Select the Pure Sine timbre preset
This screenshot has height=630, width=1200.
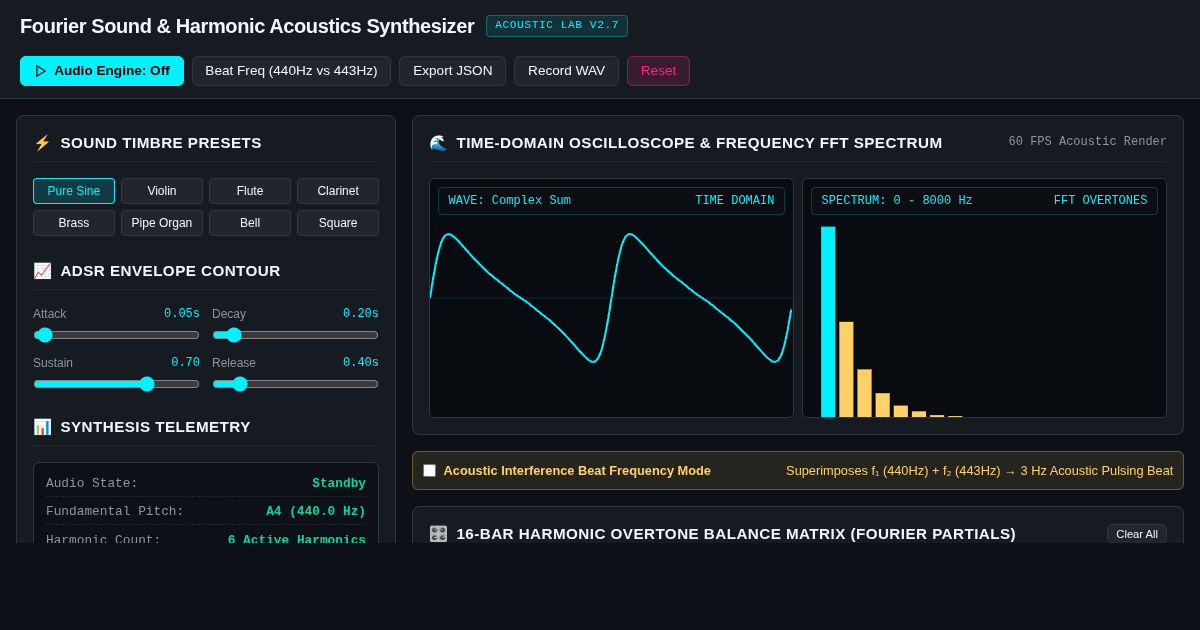[74, 191]
